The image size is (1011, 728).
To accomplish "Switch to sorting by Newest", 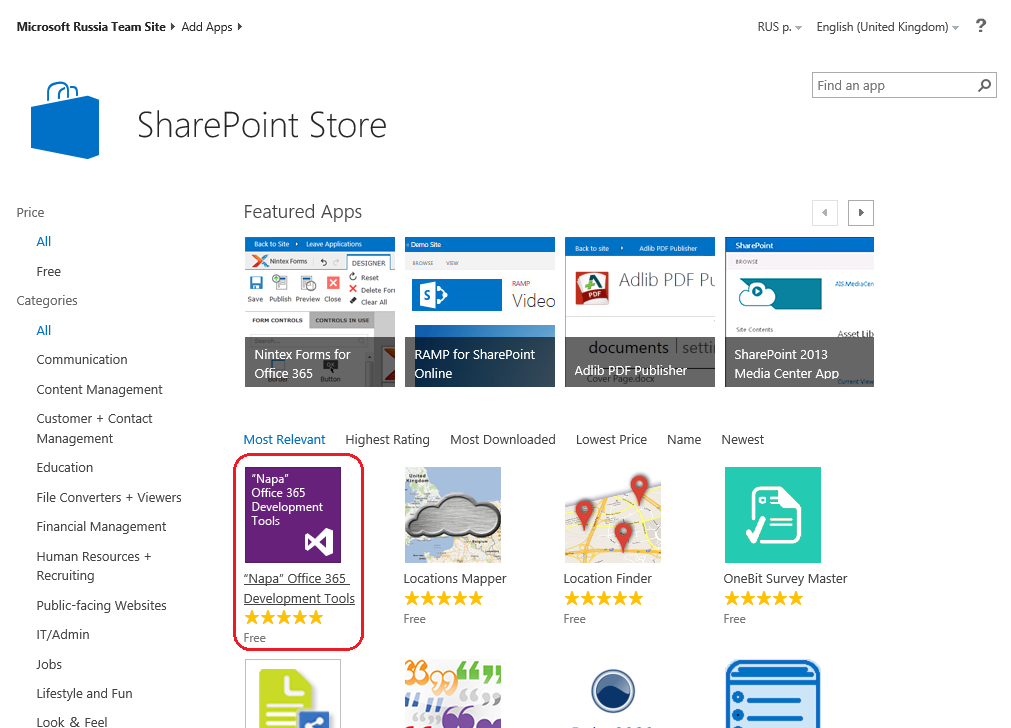I will pos(742,439).
